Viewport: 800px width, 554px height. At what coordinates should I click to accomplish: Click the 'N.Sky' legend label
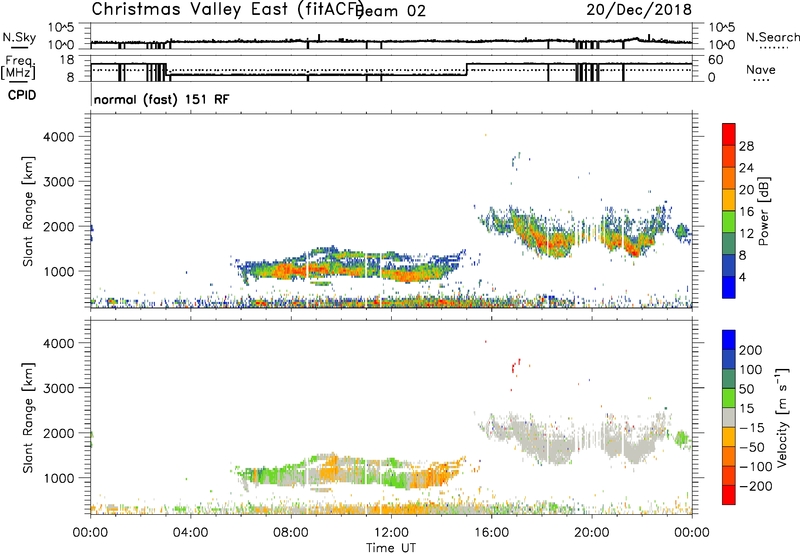(x=19, y=37)
